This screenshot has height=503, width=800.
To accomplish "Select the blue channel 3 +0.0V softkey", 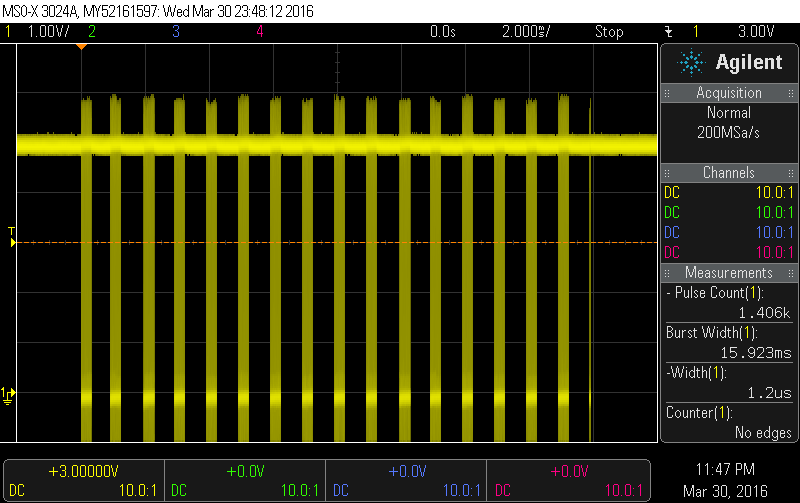I will [x=405, y=479].
